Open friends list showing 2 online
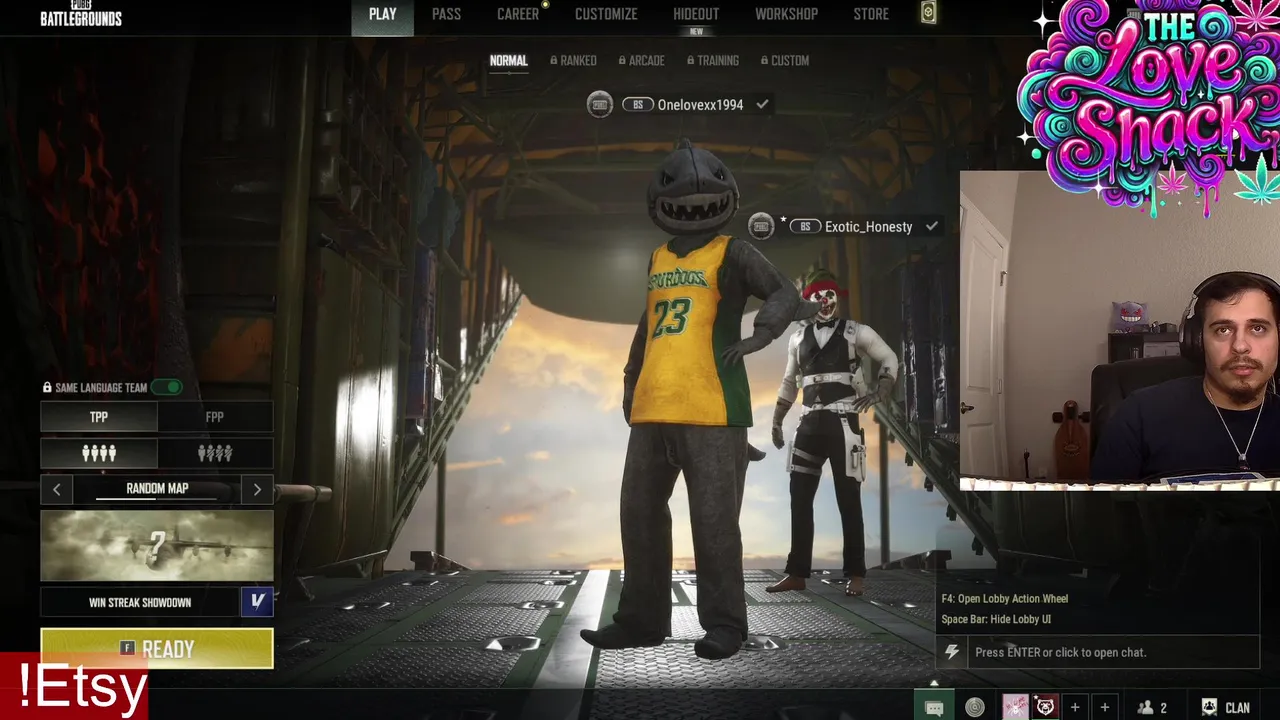1280x720 pixels. click(1153, 707)
